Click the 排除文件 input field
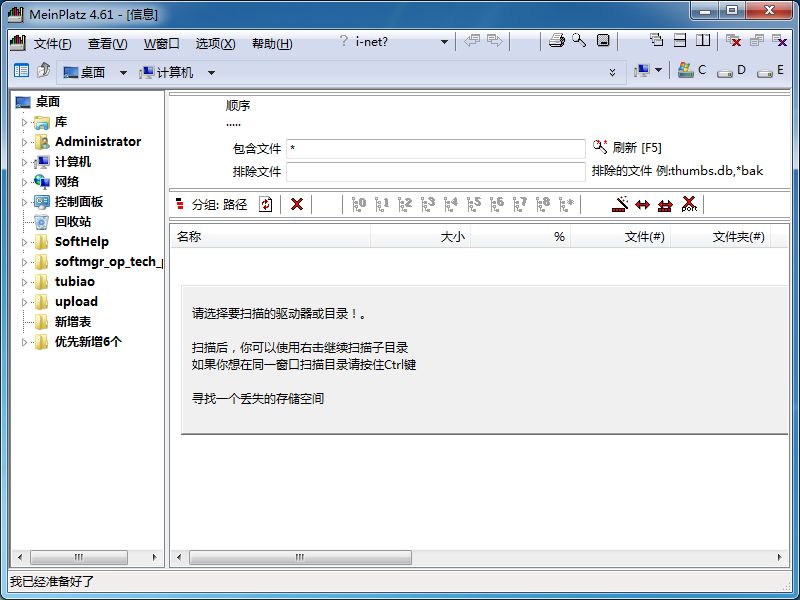800x600 pixels. click(x=436, y=171)
